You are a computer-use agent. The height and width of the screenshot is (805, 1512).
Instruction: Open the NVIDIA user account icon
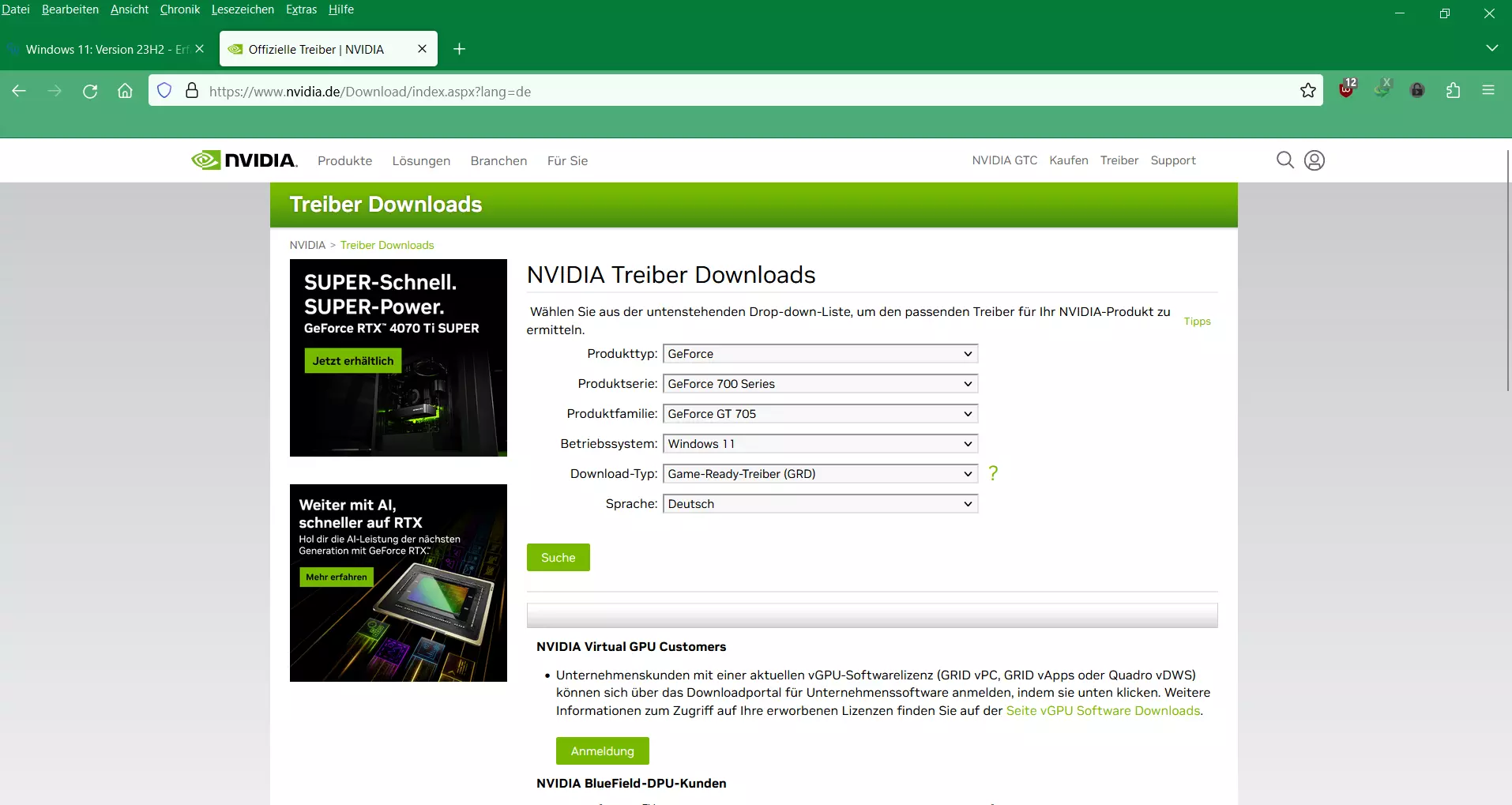pyautogui.click(x=1315, y=160)
